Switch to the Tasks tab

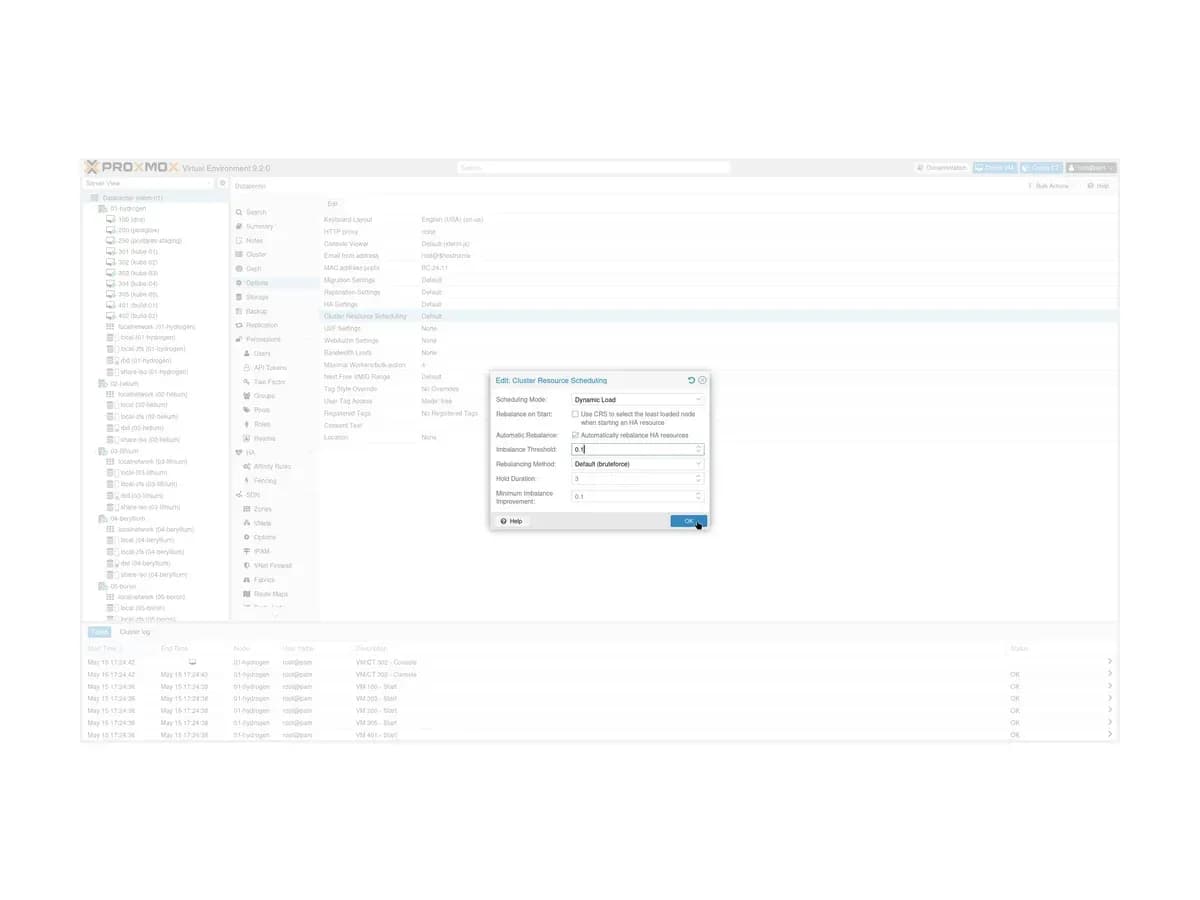[x=99, y=632]
